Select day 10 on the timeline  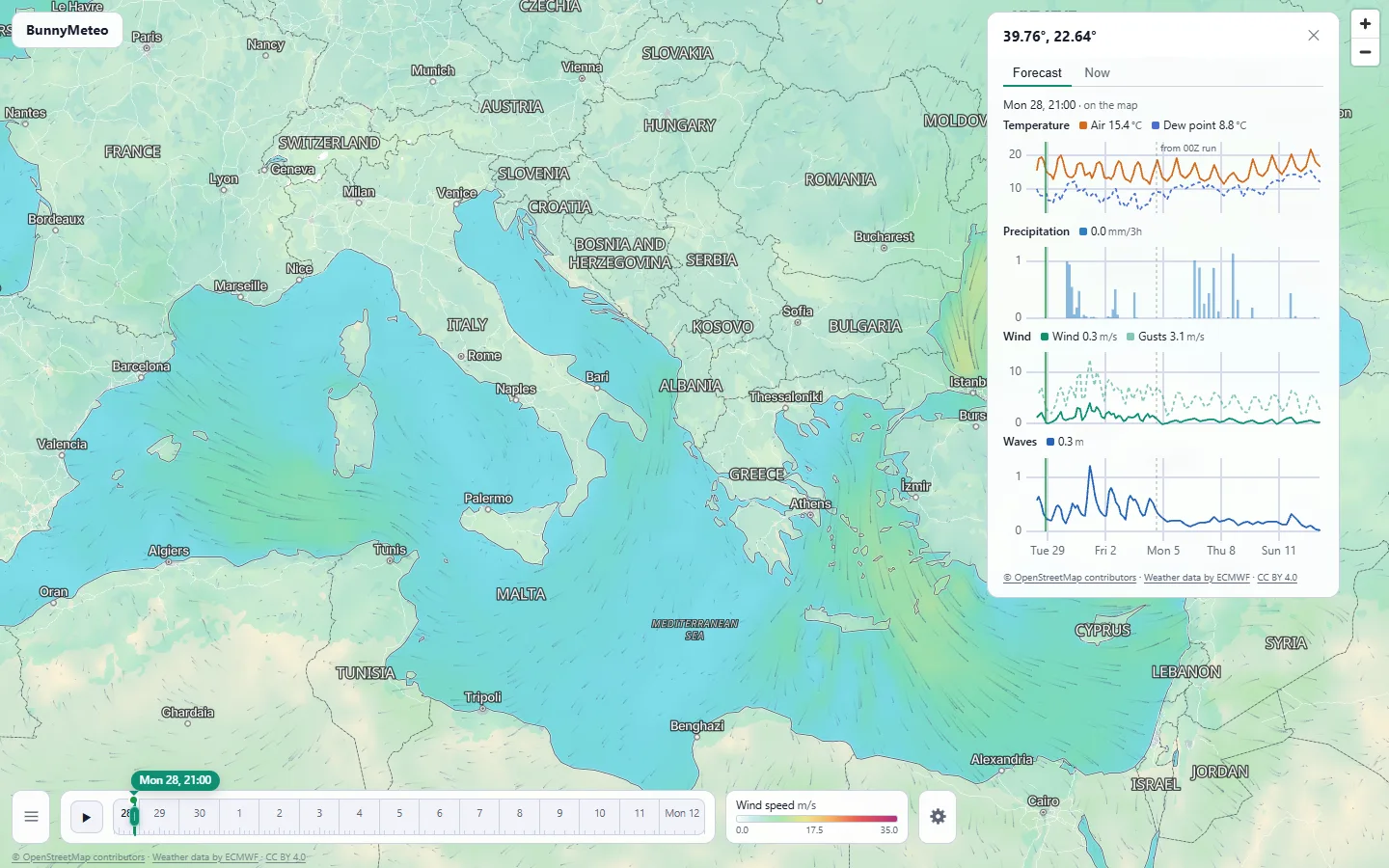click(600, 814)
